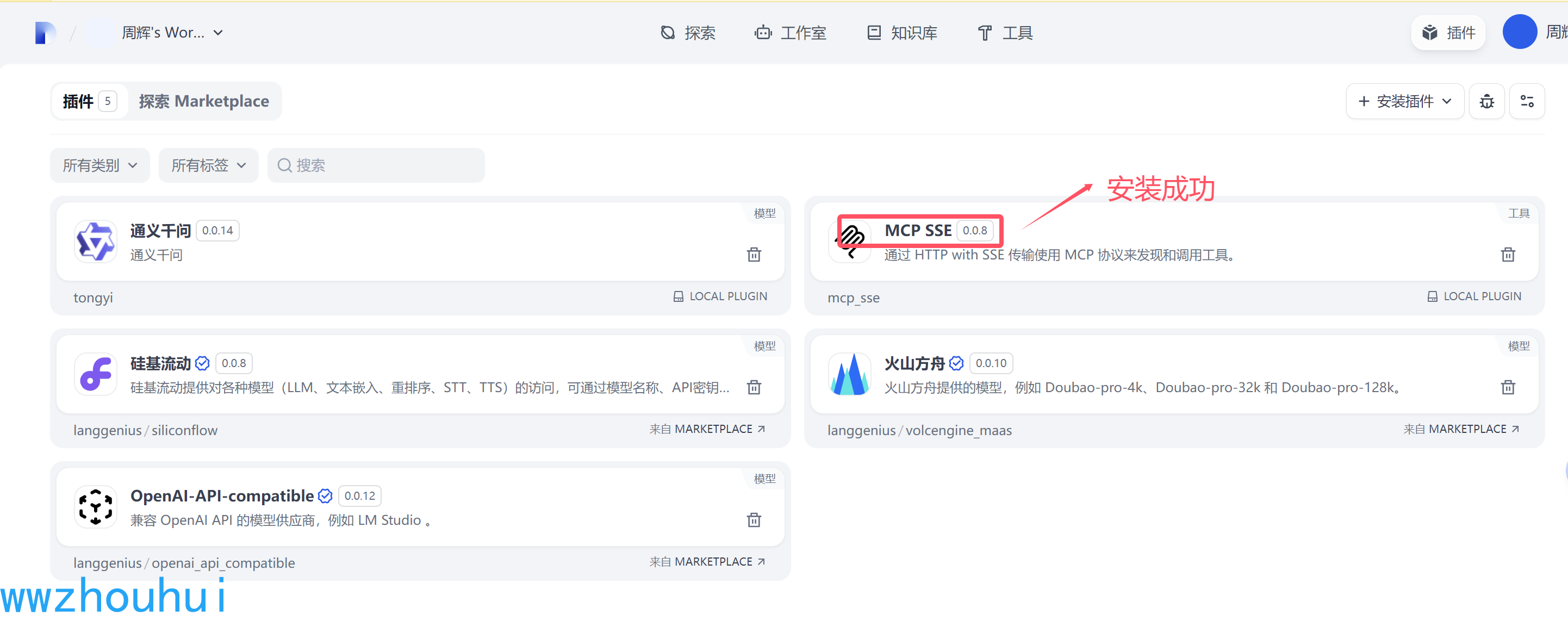Image resolution: width=1568 pixels, height=620 pixels.
Task: Expand the 安装插件 dropdown
Action: [x=1405, y=101]
